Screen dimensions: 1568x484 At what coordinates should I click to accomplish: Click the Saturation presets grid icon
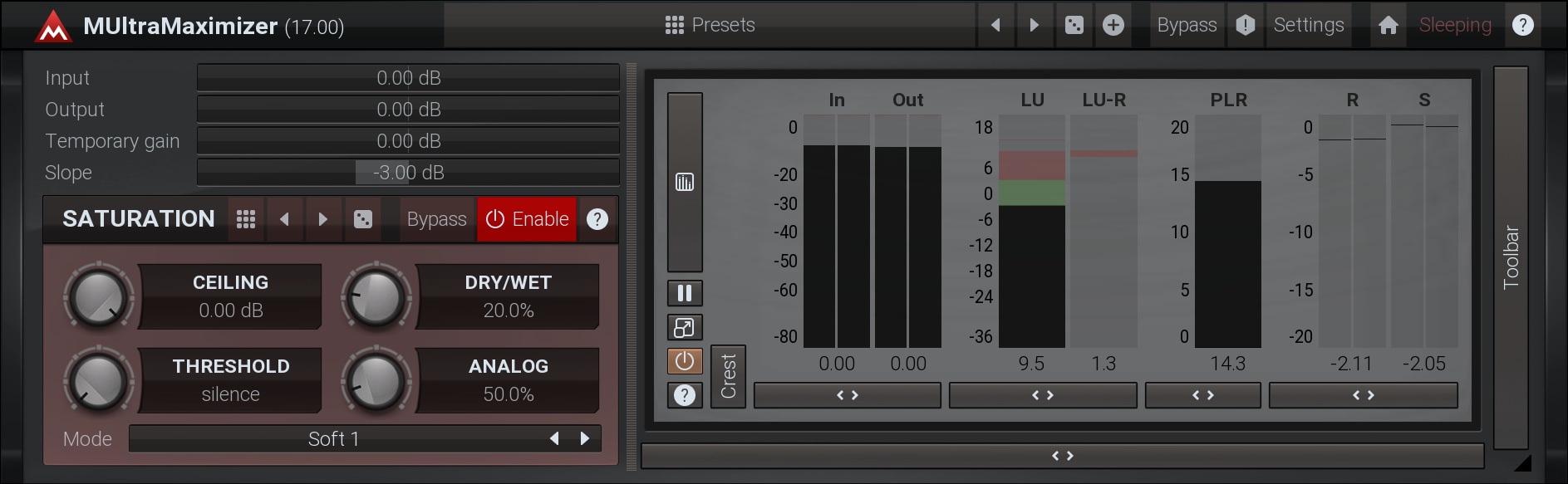246,219
